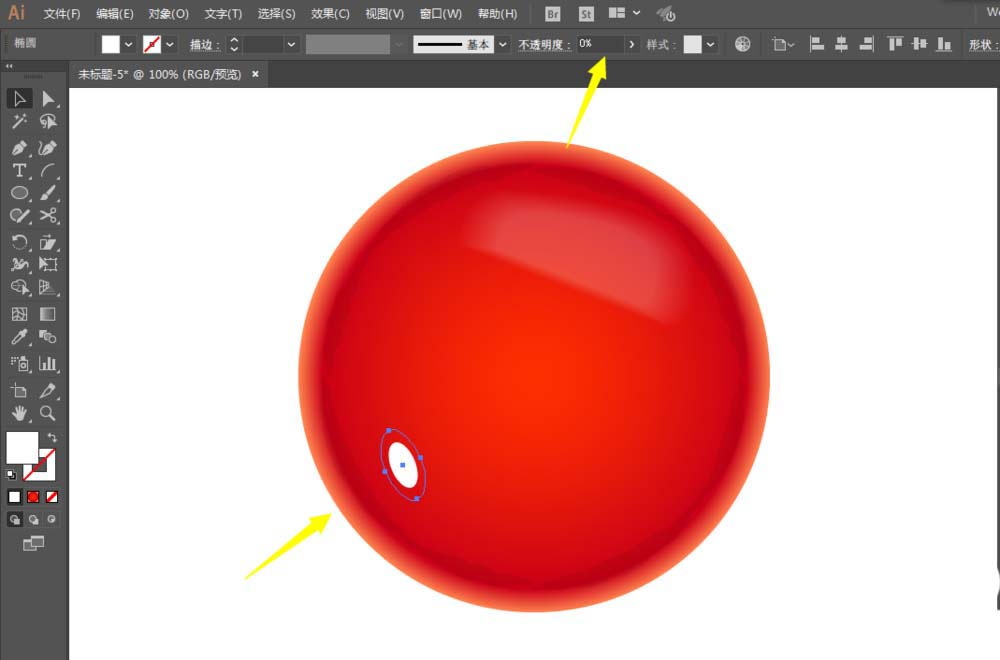Screen dimensions: 1000x660
Task: Change screen mode button
Action: [33, 543]
